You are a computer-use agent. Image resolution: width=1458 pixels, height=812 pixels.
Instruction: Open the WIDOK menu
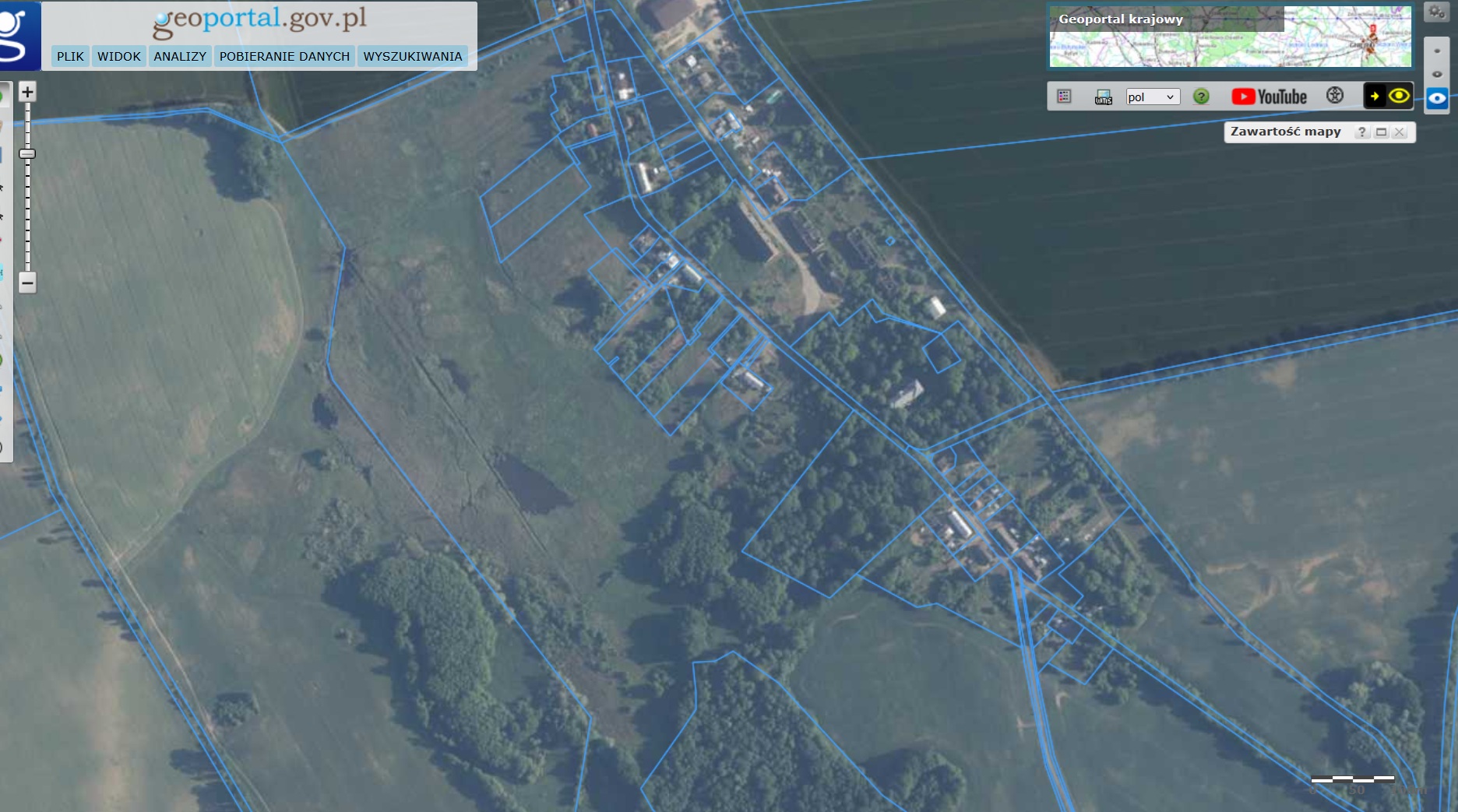click(119, 56)
